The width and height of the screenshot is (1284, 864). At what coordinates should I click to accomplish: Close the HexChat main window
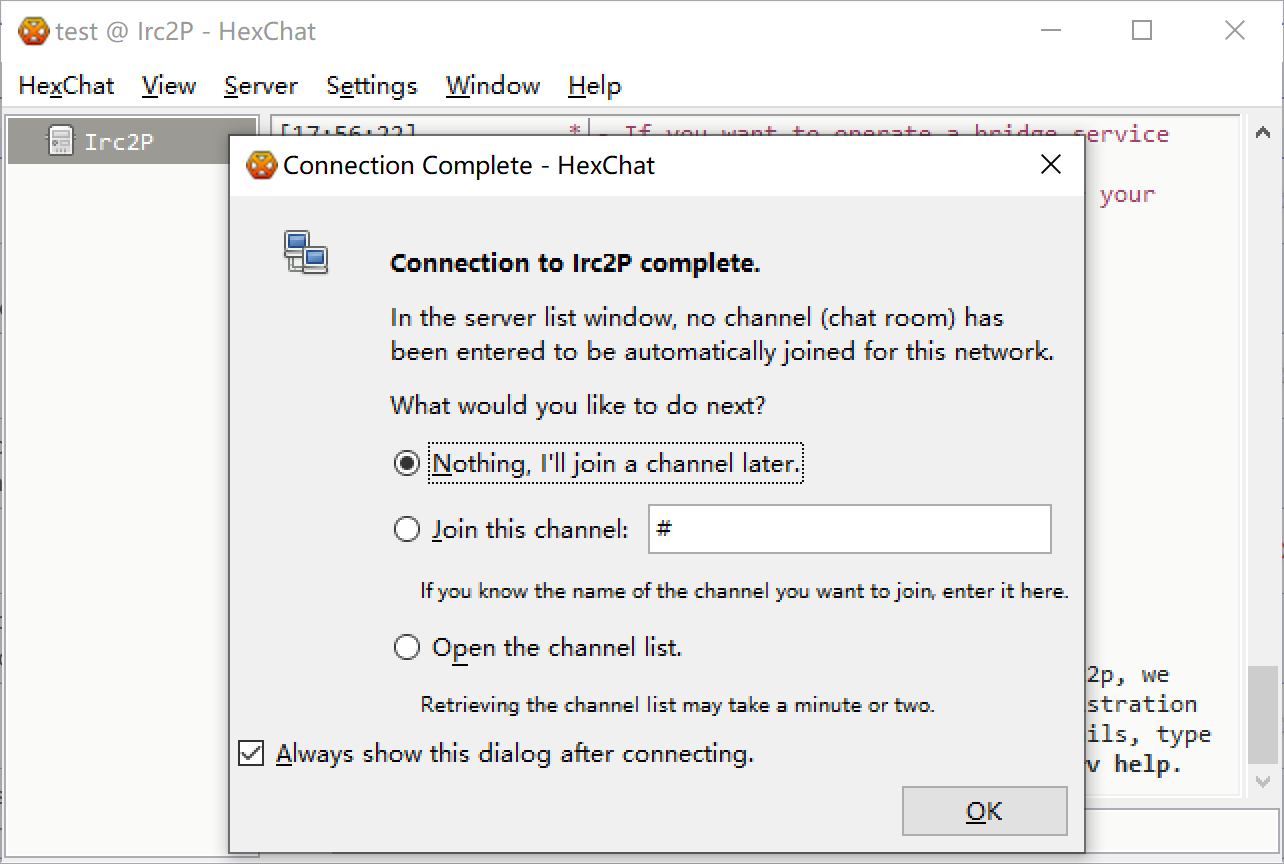tap(1235, 31)
